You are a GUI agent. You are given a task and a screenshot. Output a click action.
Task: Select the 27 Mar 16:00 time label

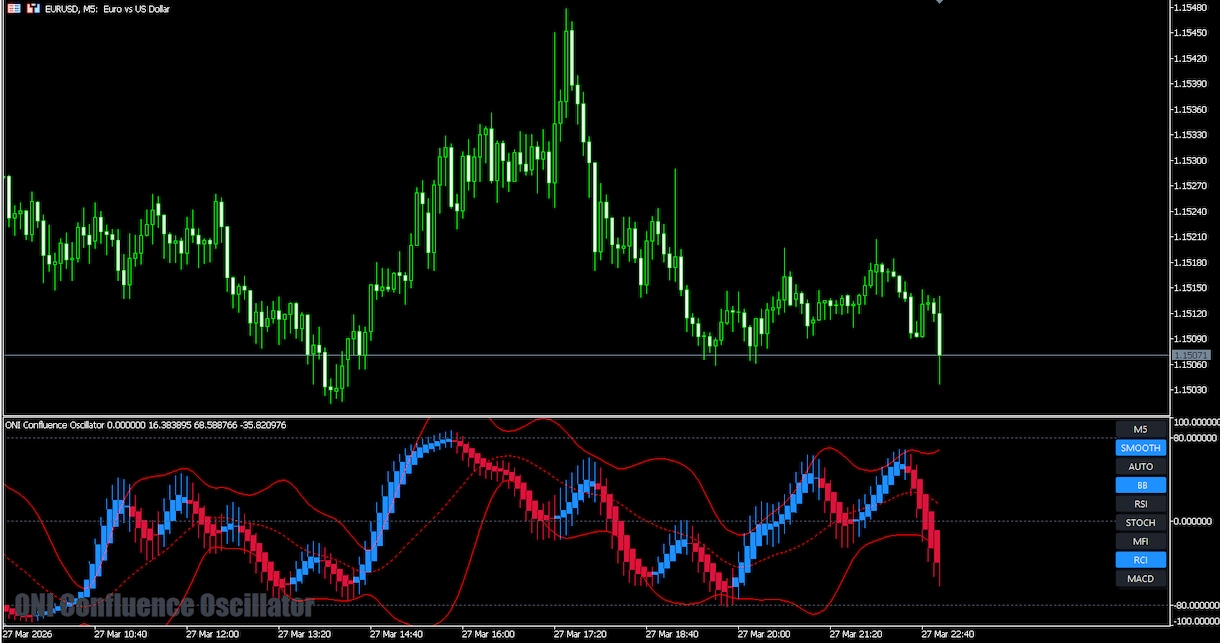coord(488,634)
